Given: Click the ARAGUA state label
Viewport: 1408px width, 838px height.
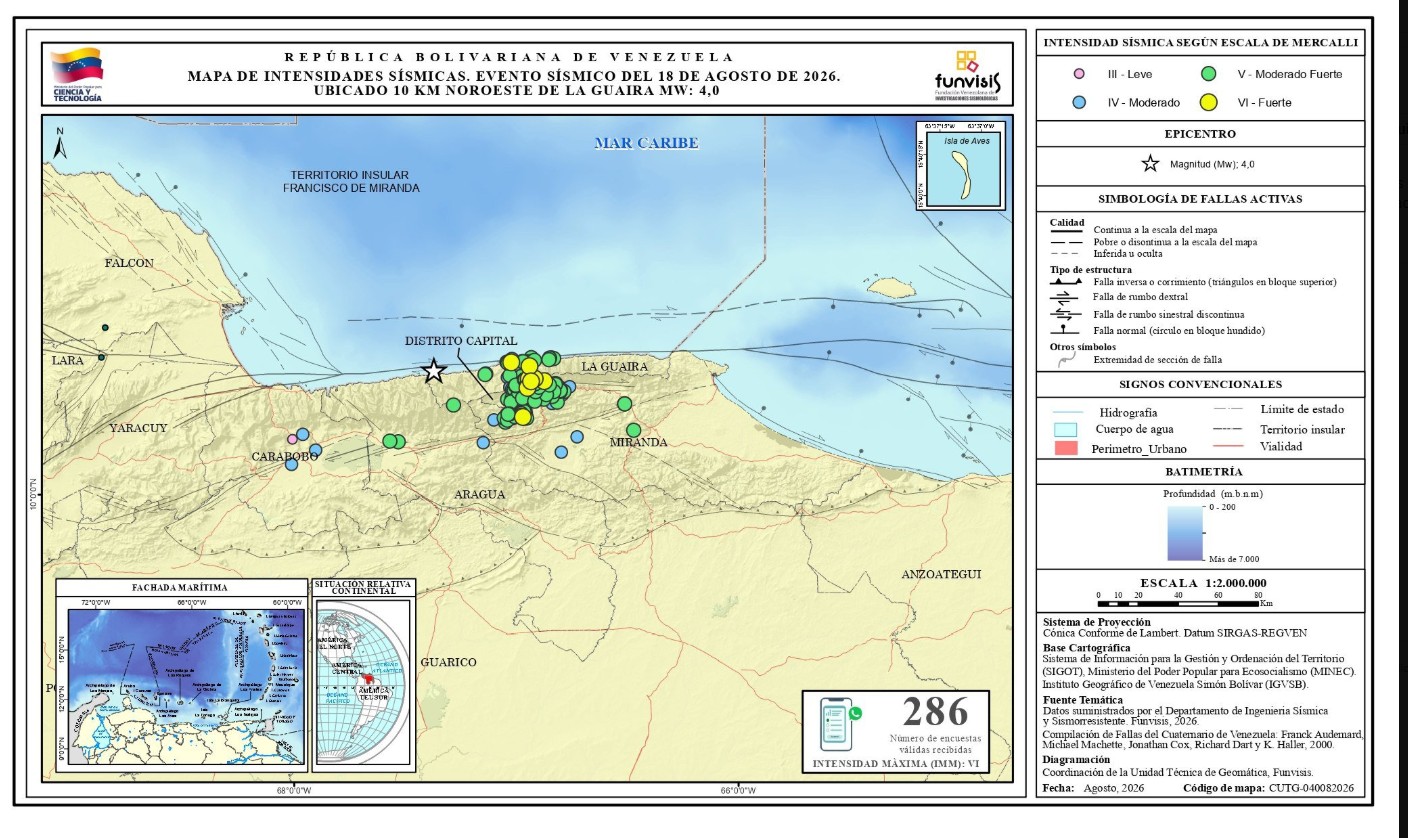Looking at the screenshot, I should point(479,495).
